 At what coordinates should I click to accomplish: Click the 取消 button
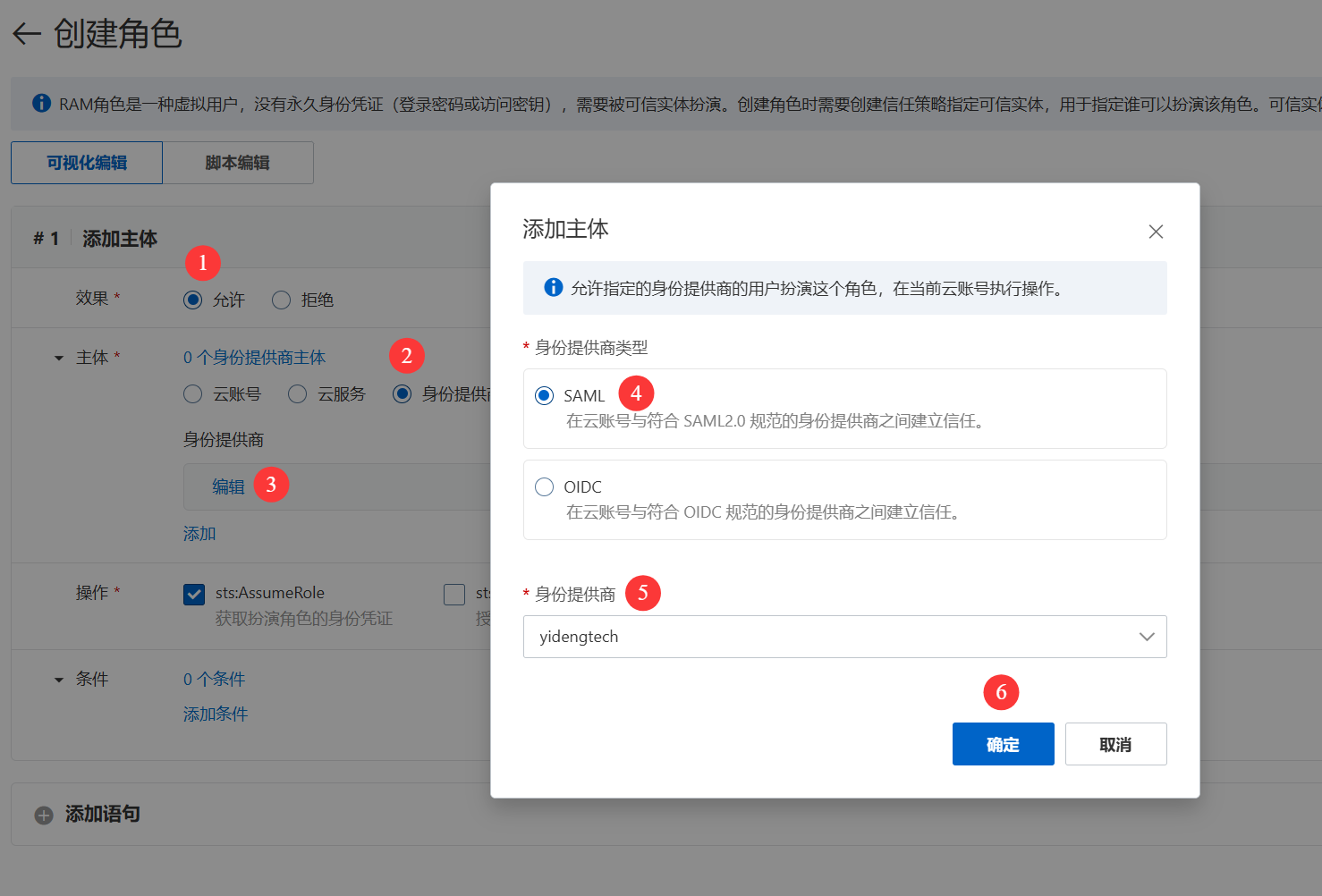(x=1115, y=744)
